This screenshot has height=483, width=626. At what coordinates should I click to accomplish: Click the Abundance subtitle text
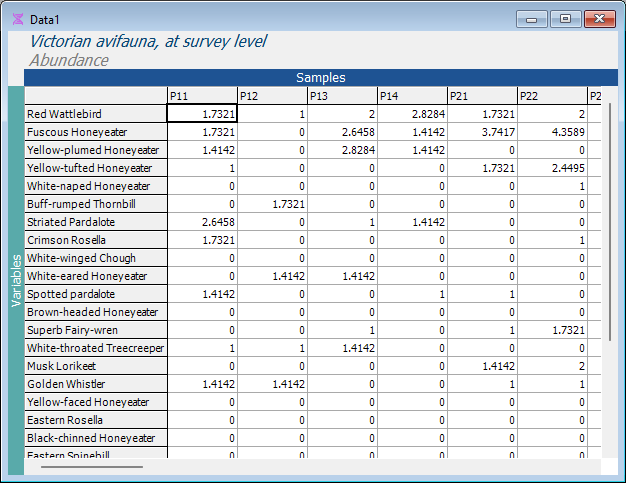coord(69,60)
